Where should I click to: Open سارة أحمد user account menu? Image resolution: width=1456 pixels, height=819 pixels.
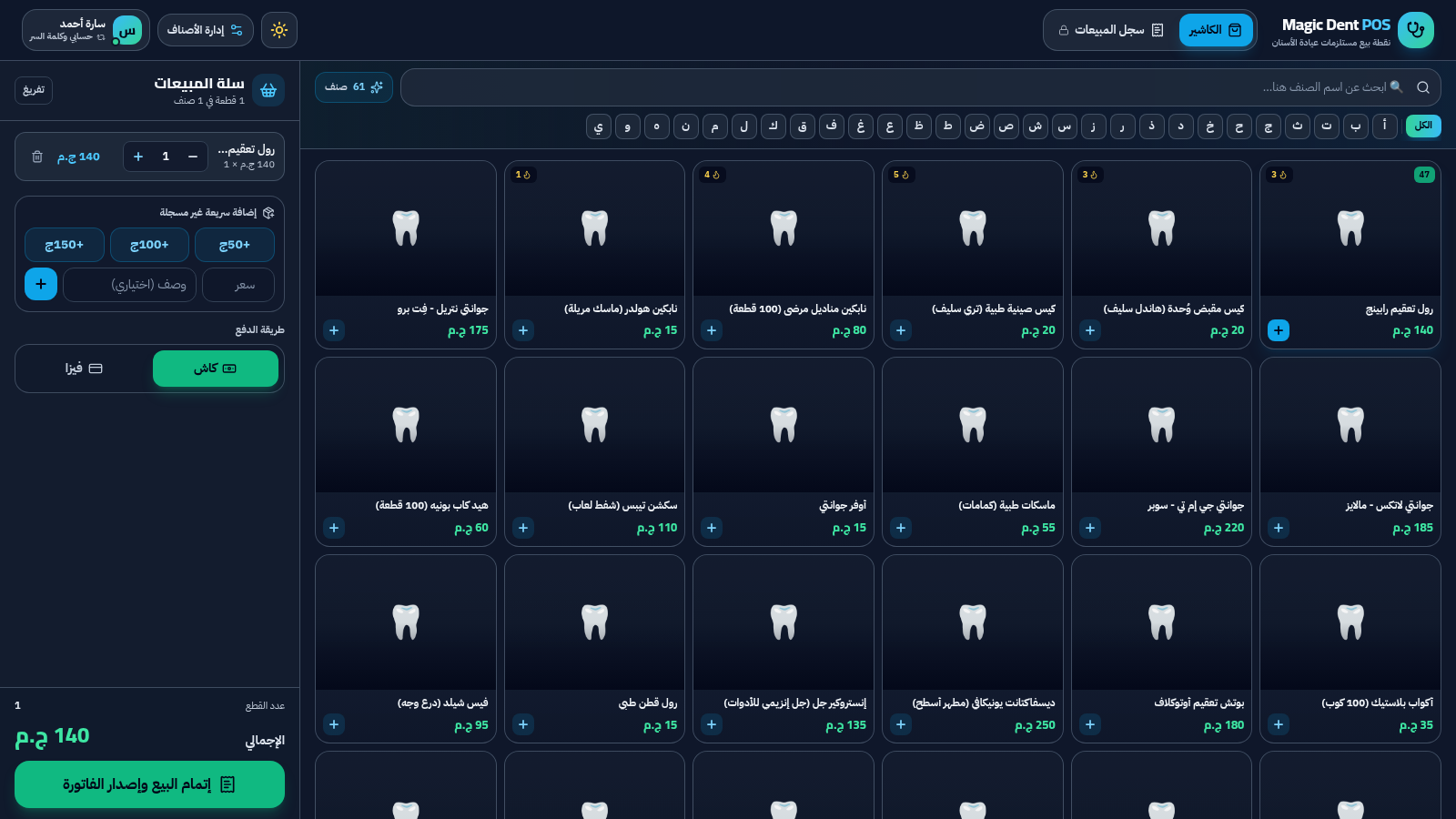click(x=86, y=30)
